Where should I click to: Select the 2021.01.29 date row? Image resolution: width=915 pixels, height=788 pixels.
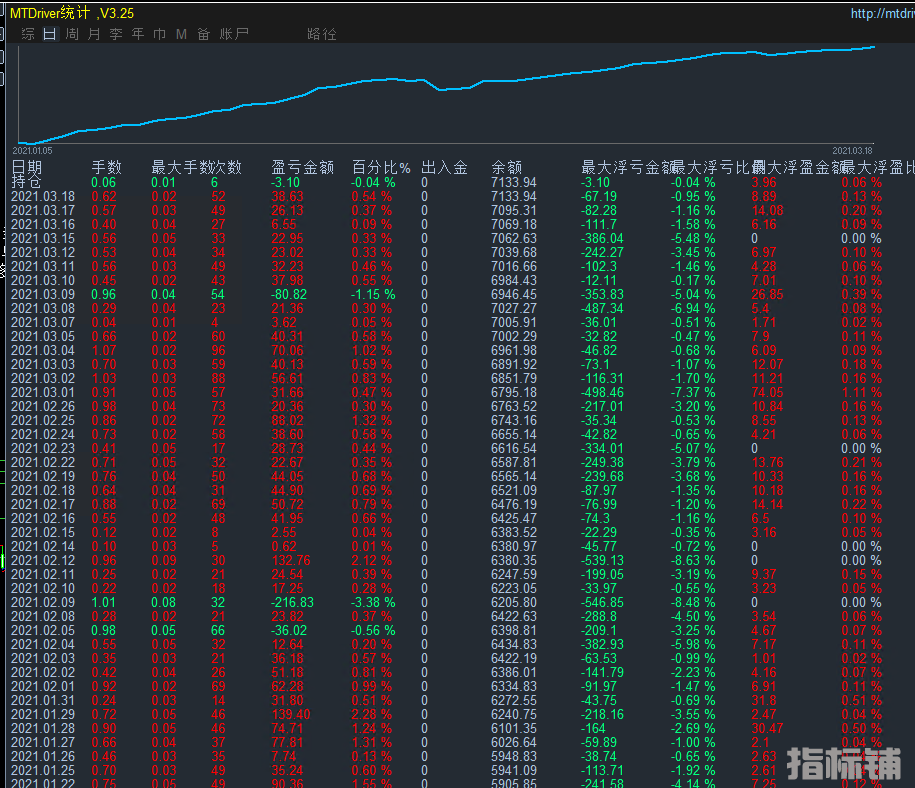pyautogui.click(x=43, y=715)
